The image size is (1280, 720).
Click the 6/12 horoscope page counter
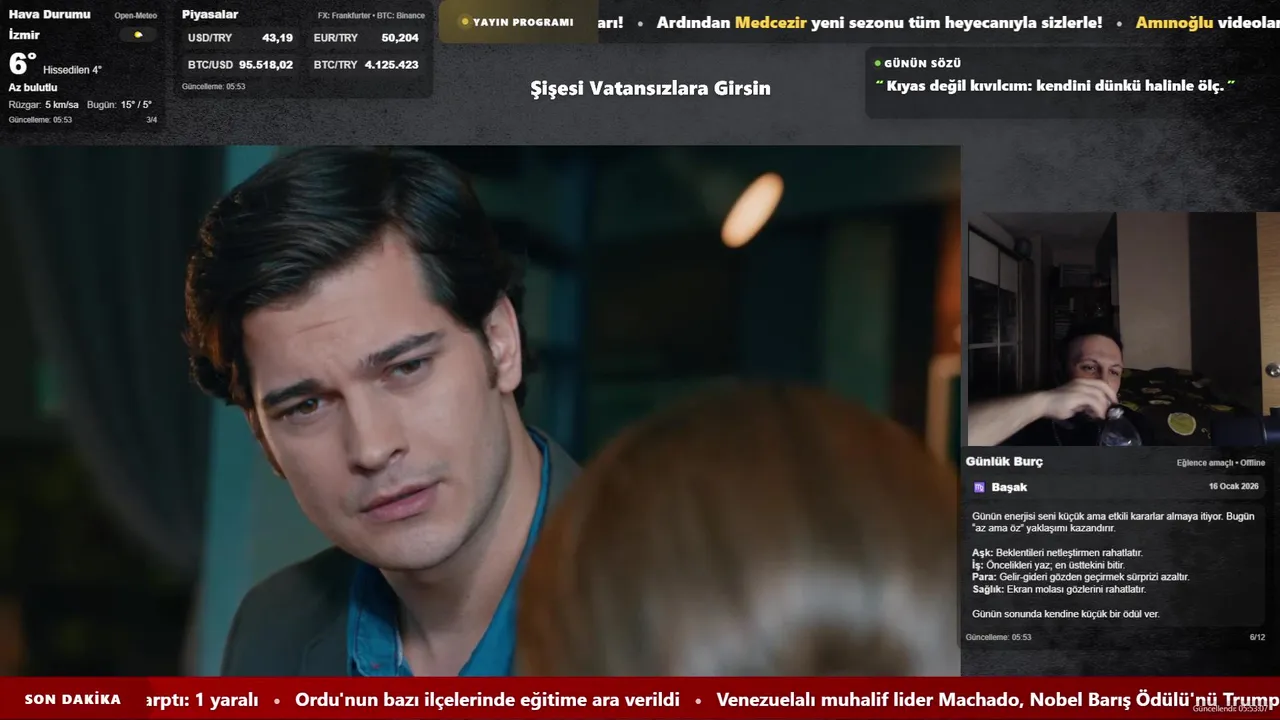pos(1257,637)
